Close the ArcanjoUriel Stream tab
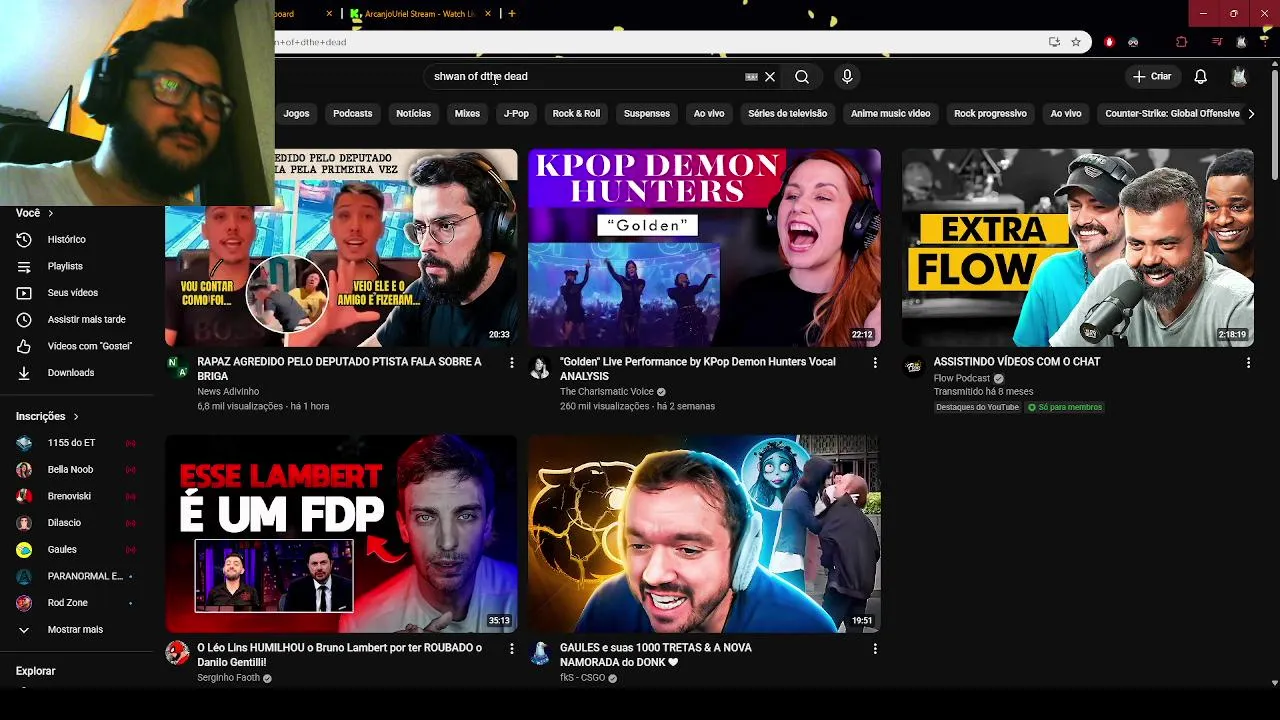Viewport: 1280px width, 720px height. click(488, 14)
